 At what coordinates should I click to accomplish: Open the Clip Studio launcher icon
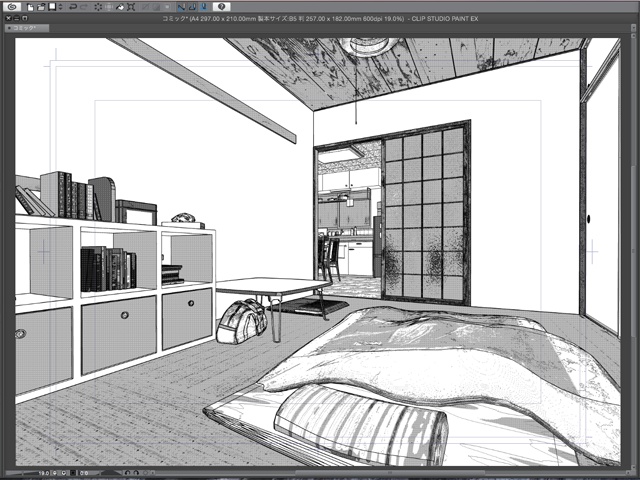pos(12,7)
